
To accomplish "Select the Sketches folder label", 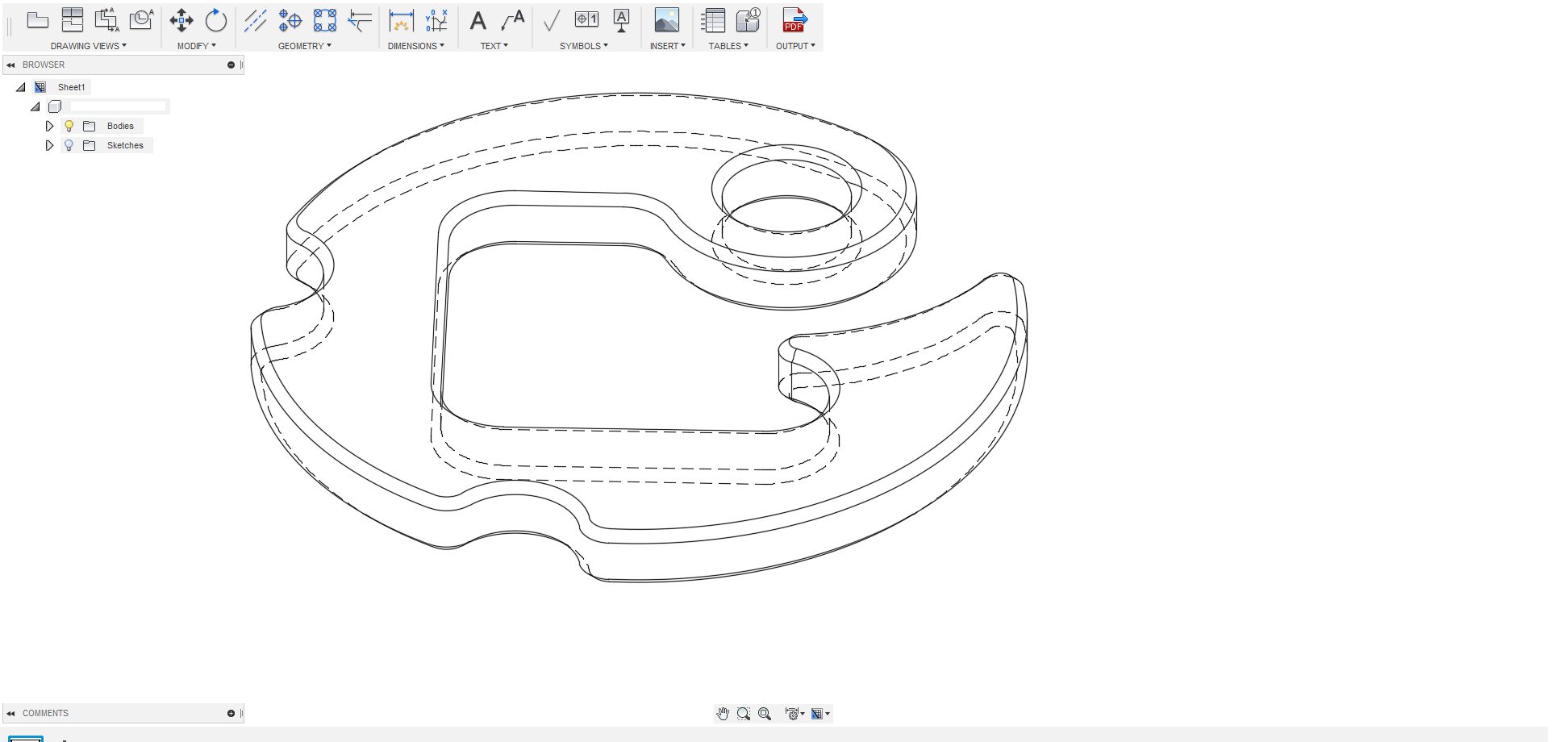I will tap(125, 145).
